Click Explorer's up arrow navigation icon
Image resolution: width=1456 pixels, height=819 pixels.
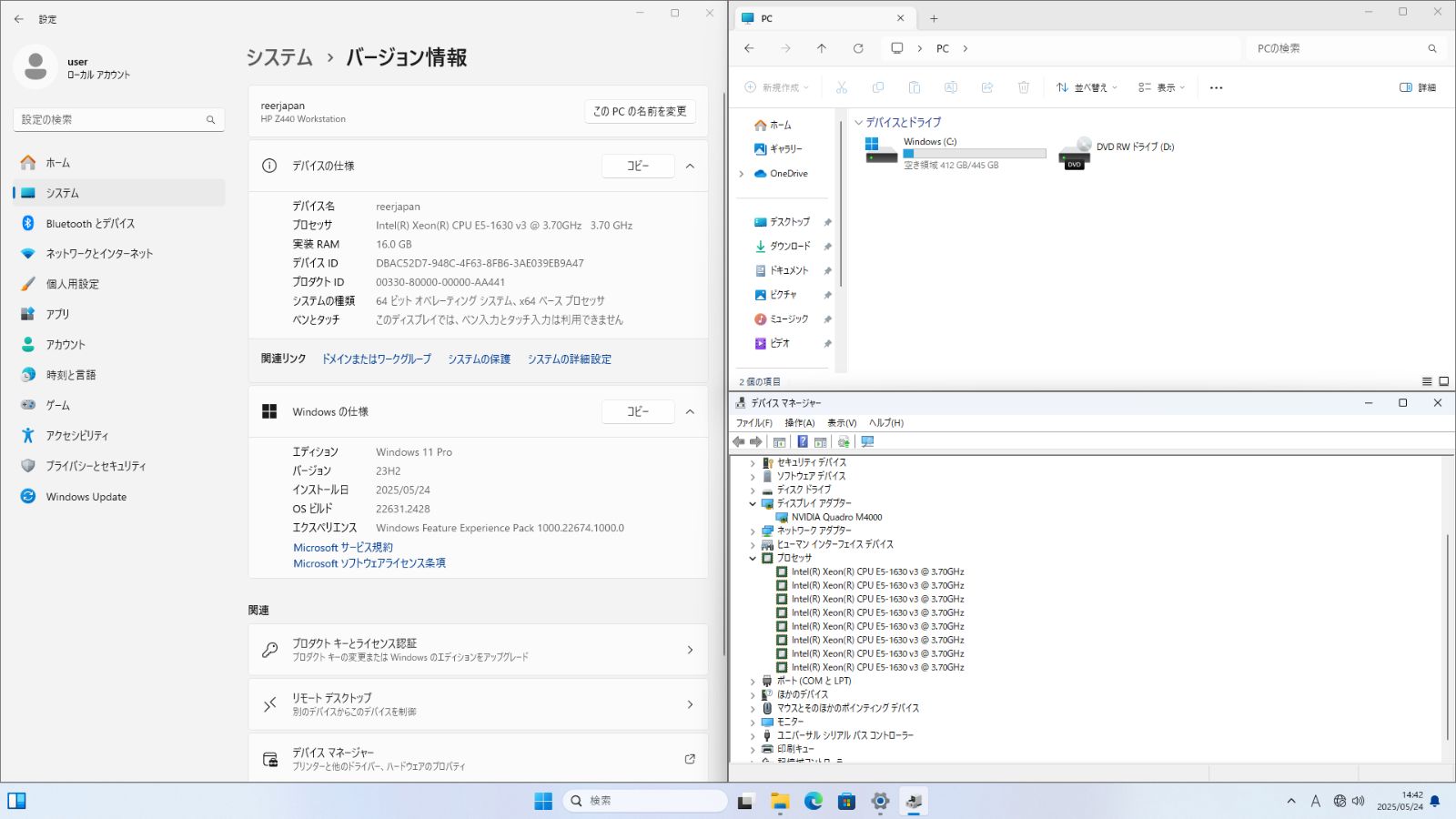pyautogui.click(x=822, y=48)
